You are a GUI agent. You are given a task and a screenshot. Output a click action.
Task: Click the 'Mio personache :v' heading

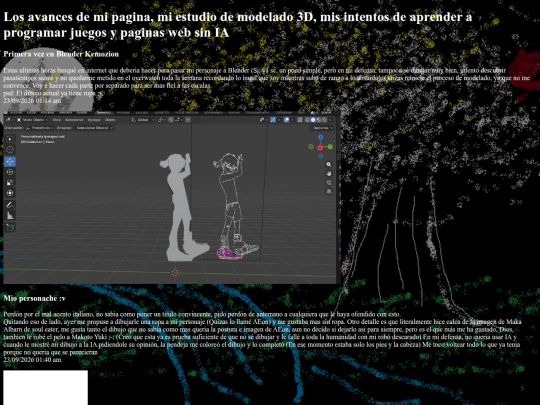tap(34, 298)
